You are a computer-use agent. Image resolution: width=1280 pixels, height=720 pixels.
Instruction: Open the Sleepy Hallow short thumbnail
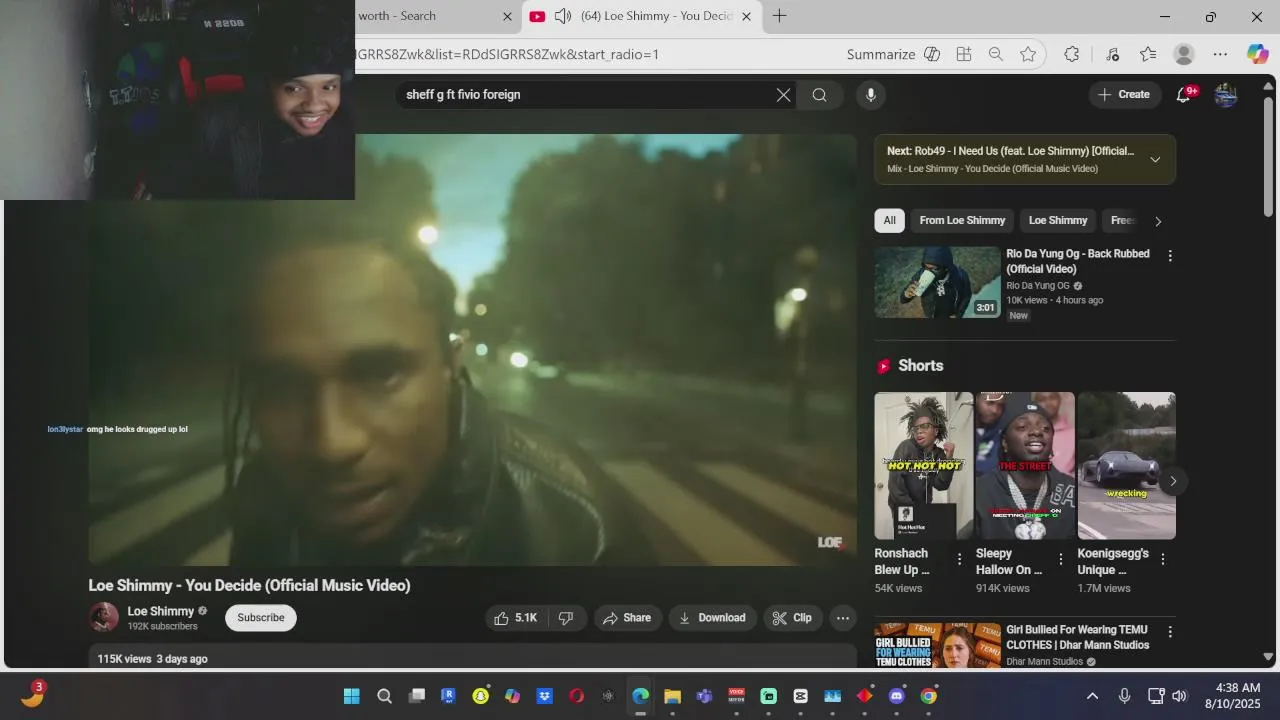[1025, 466]
